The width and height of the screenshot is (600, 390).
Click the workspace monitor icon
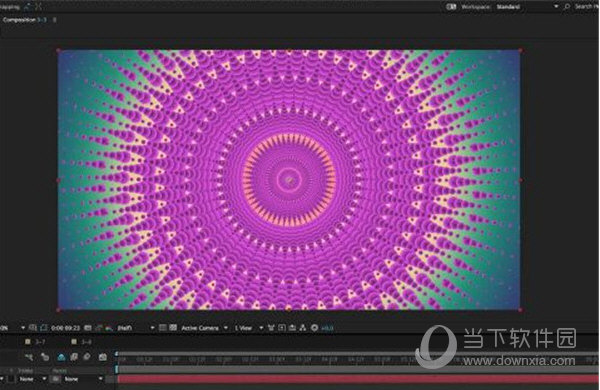click(451, 7)
